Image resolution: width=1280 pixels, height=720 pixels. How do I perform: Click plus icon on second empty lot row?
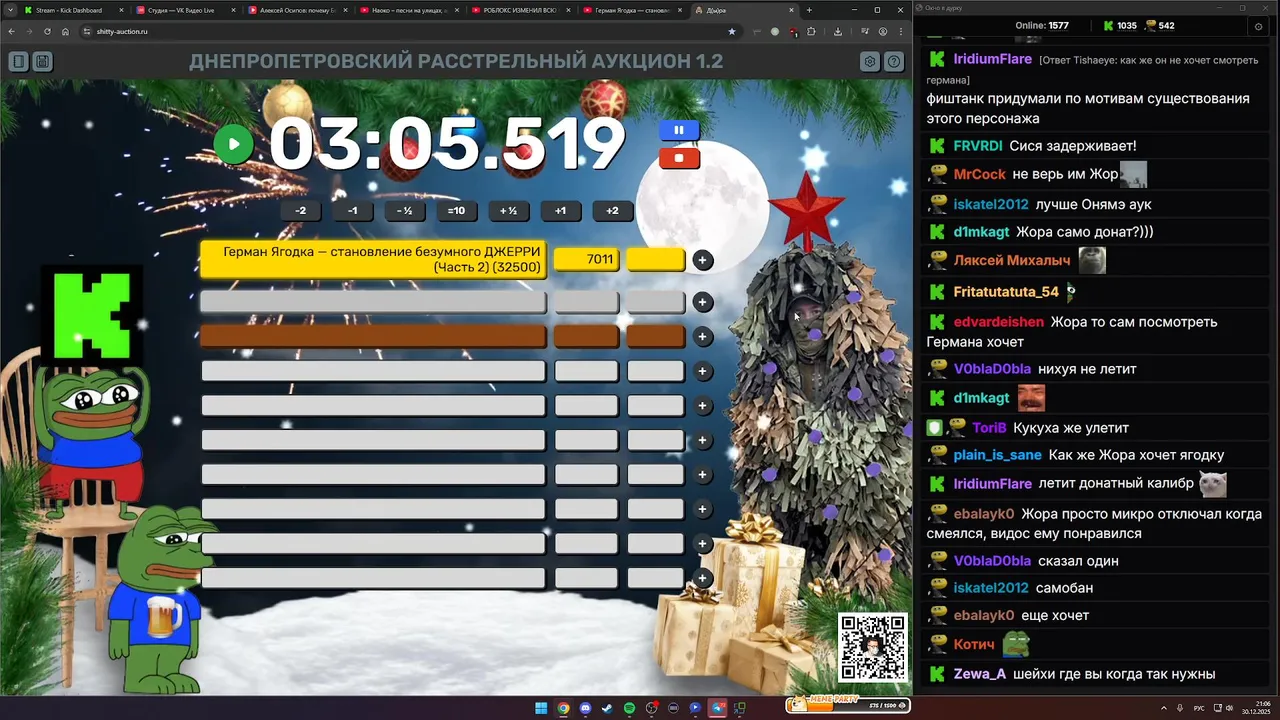703,302
